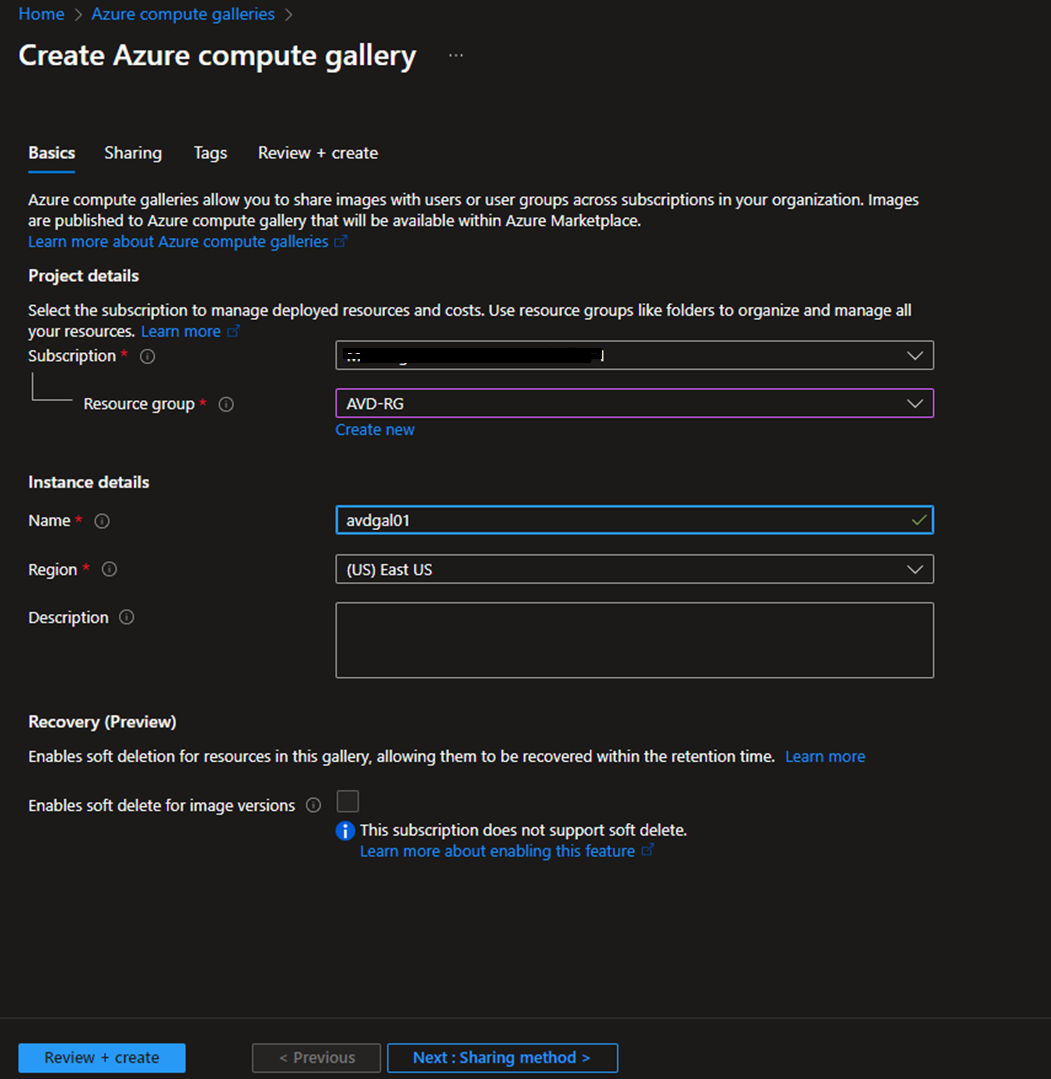
Task: Click the Previous button
Action: (317, 1058)
